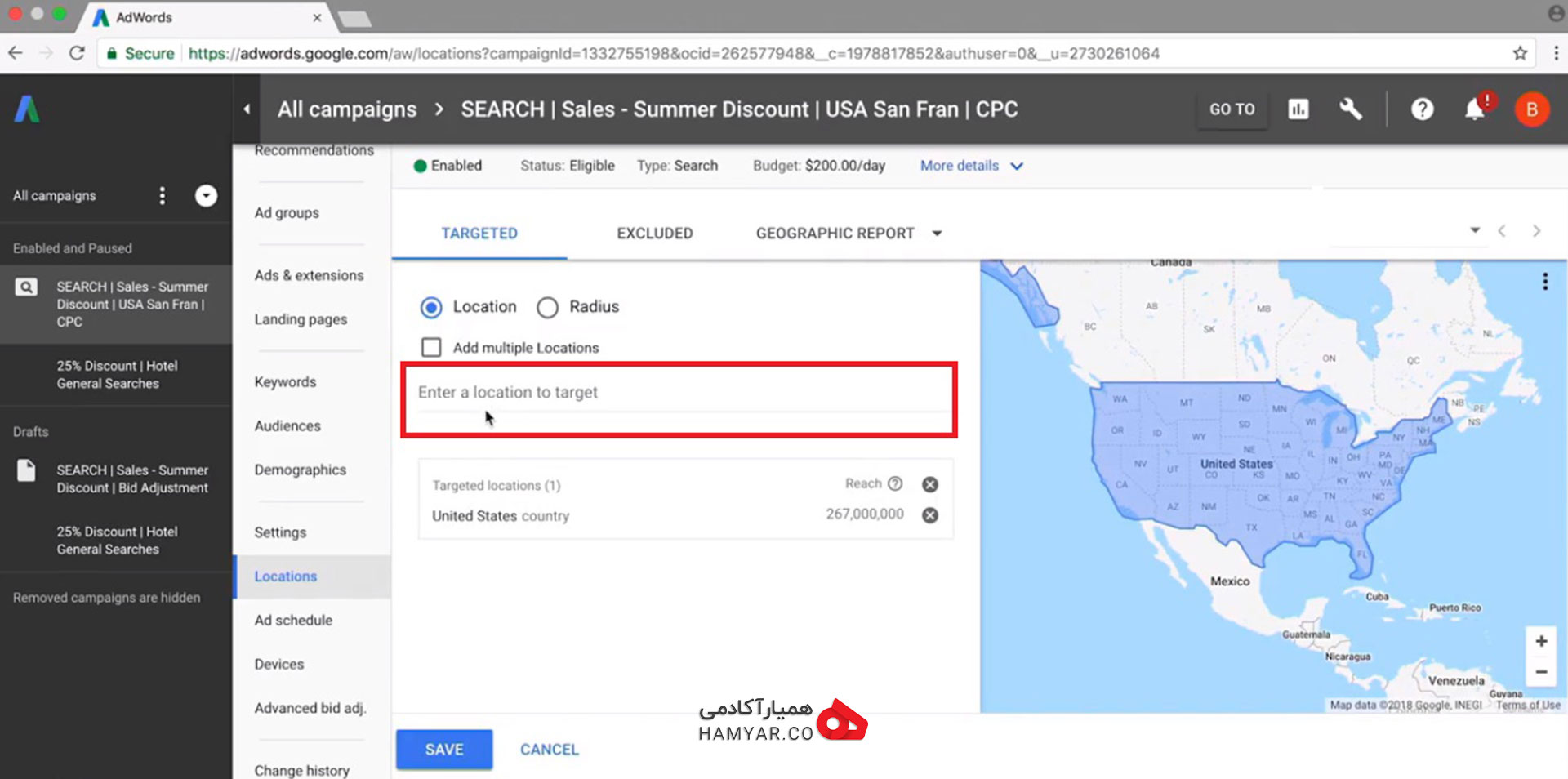Go to previous page chevron
Screen dimensions: 1568x779
(x=1502, y=231)
